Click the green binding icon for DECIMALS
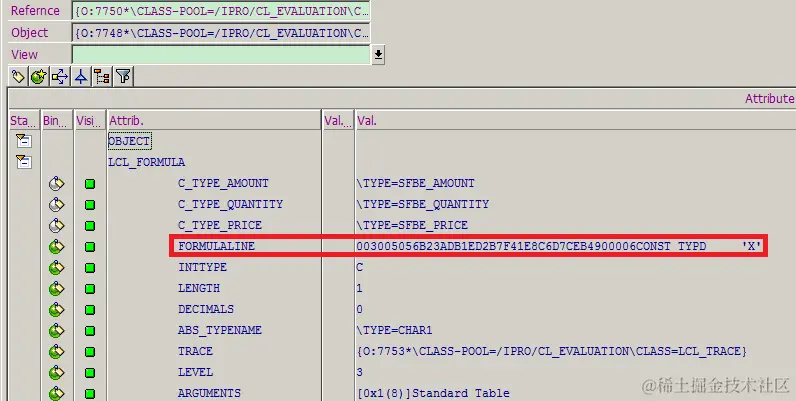 point(56,310)
